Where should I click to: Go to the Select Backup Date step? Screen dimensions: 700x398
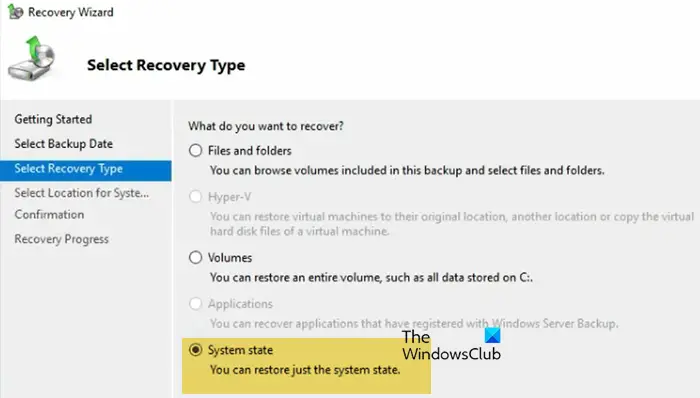coord(63,144)
